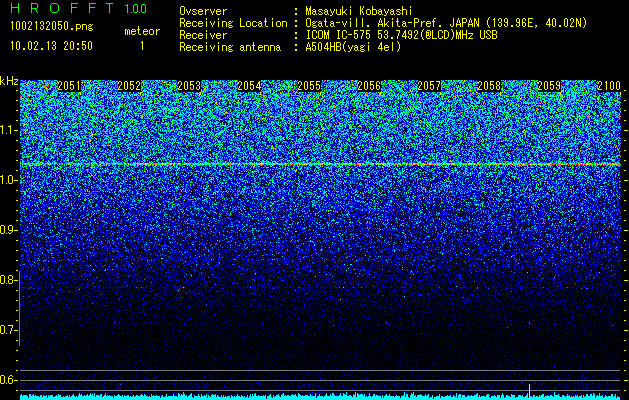Click the cyan signal-level strip at the bottom
Screen dimensions: 629x400
click(321, 396)
